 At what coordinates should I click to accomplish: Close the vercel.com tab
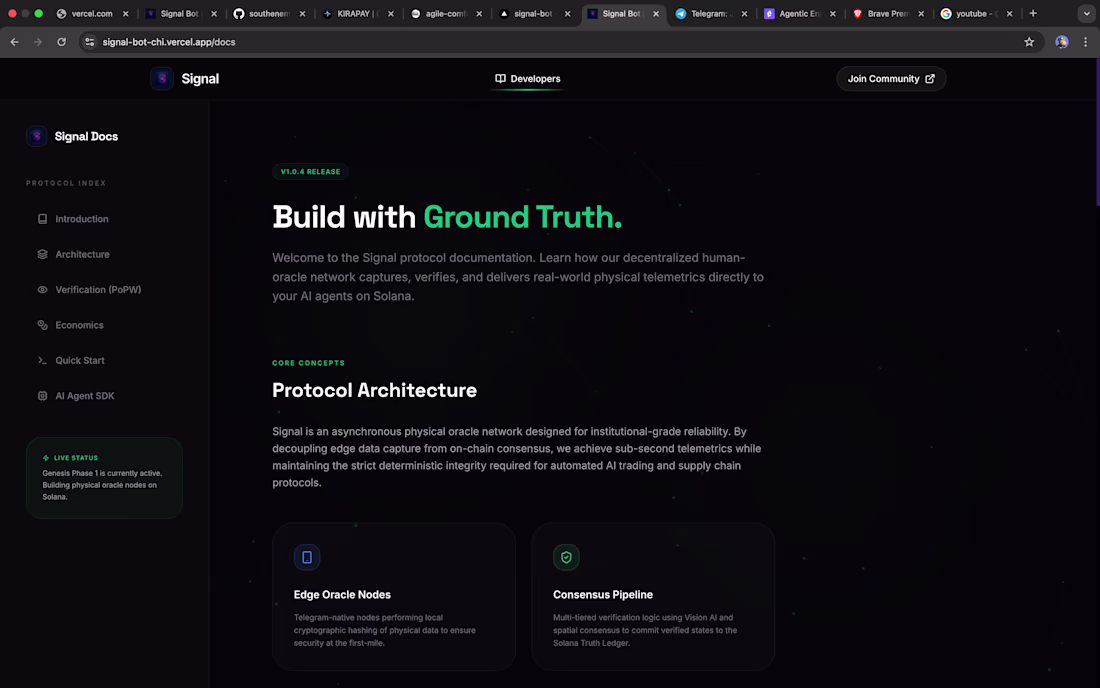126,13
